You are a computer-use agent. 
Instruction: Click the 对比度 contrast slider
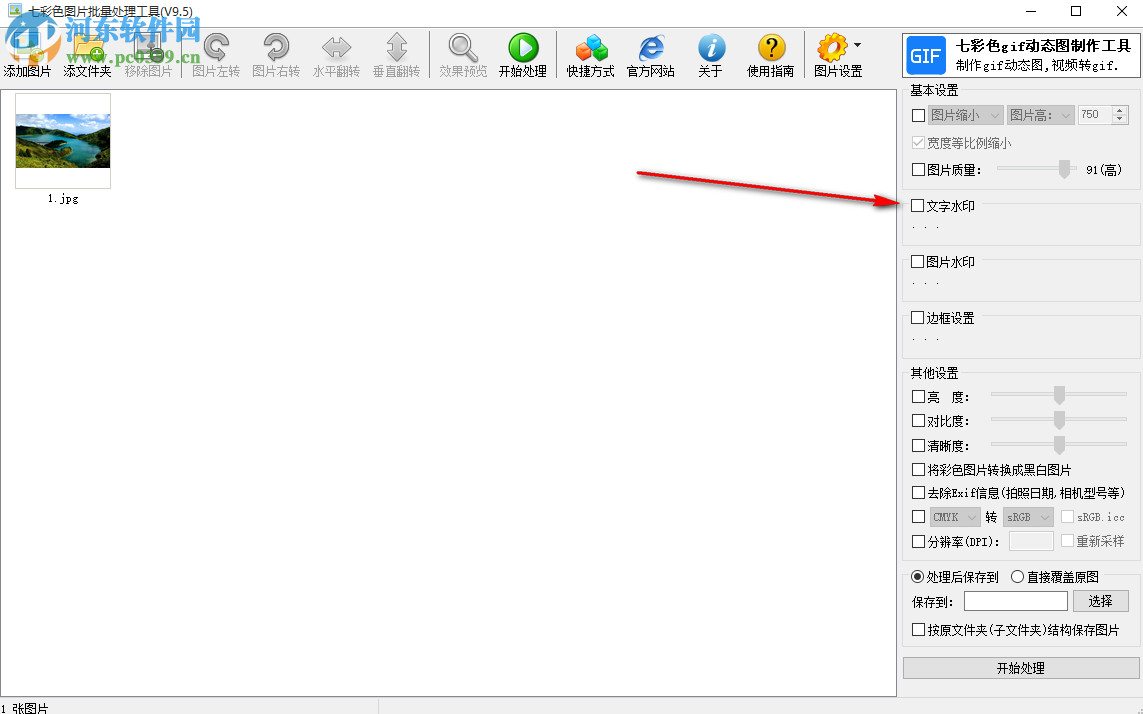1058,420
